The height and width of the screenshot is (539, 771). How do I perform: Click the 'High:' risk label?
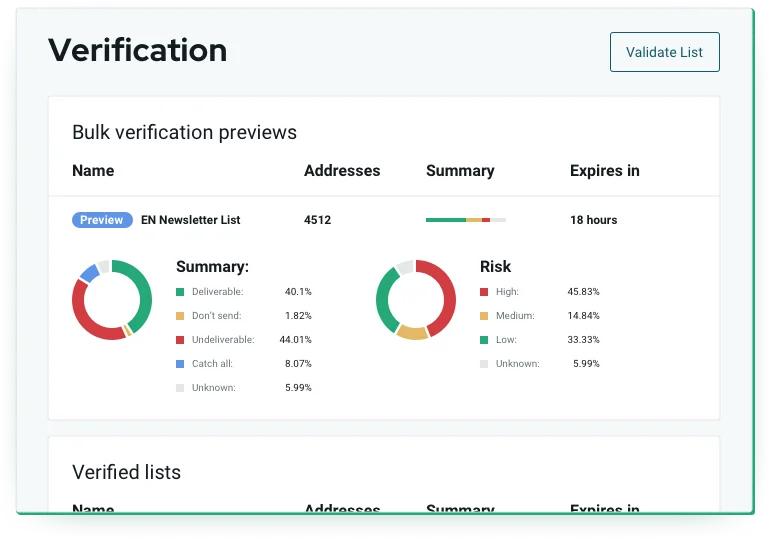[507, 292]
